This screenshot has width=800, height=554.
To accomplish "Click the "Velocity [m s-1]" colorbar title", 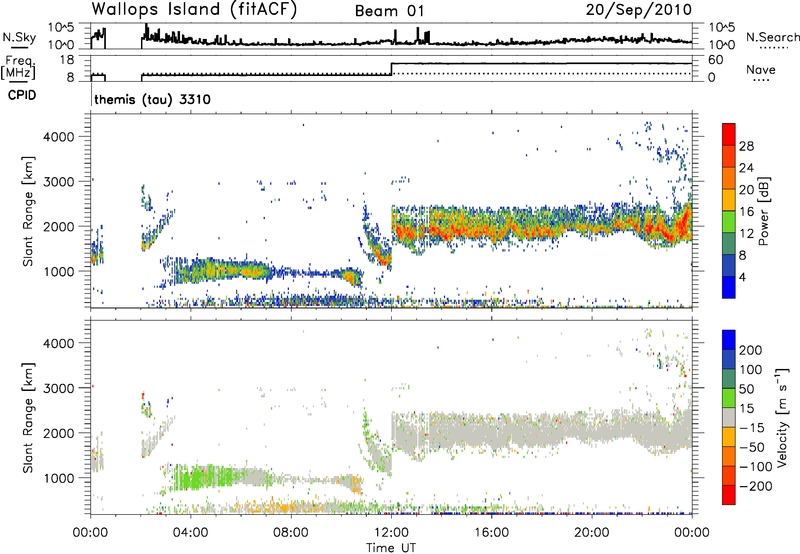I will tap(782, 417).
